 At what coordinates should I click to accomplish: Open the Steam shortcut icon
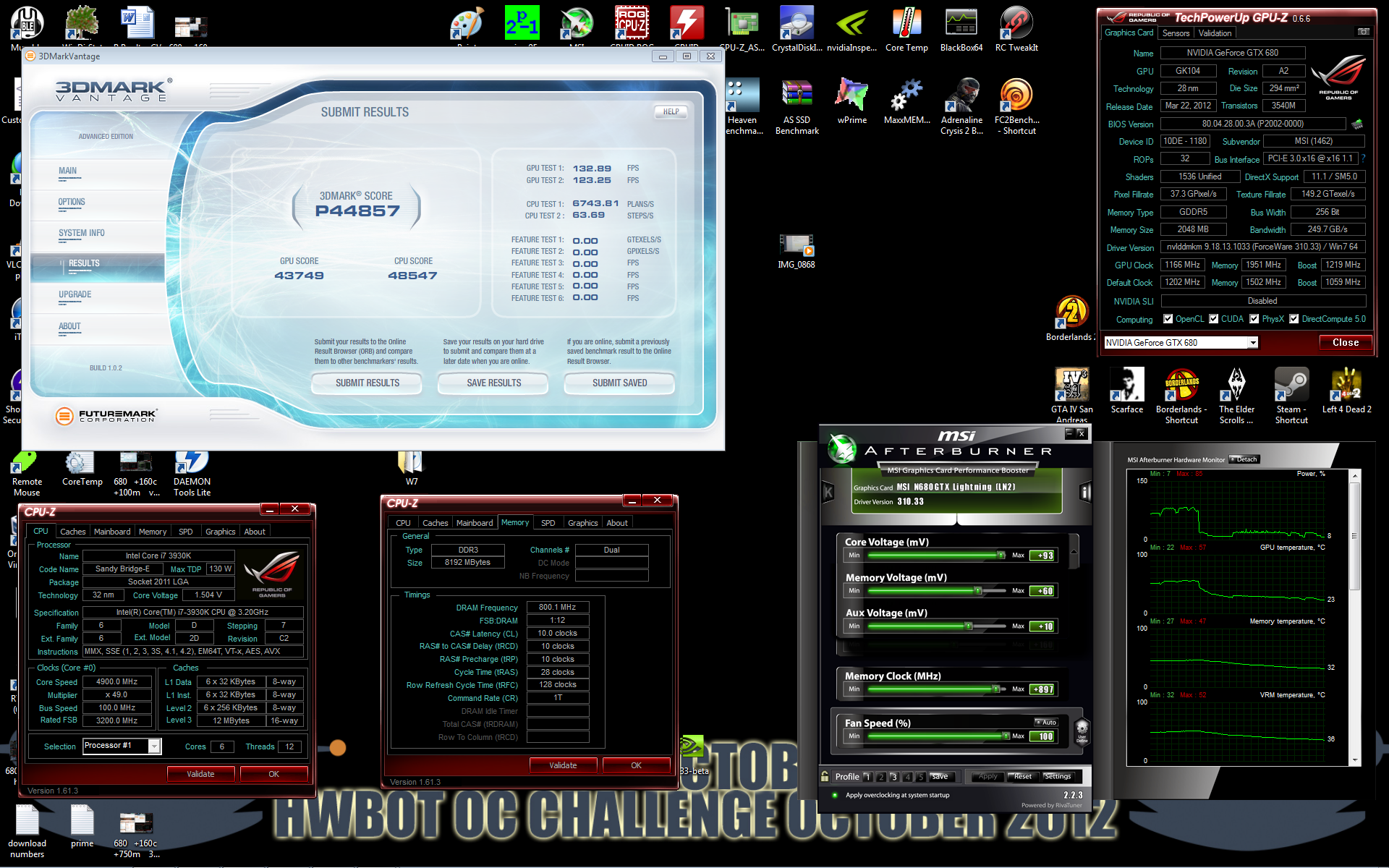tap(1291, 395)
